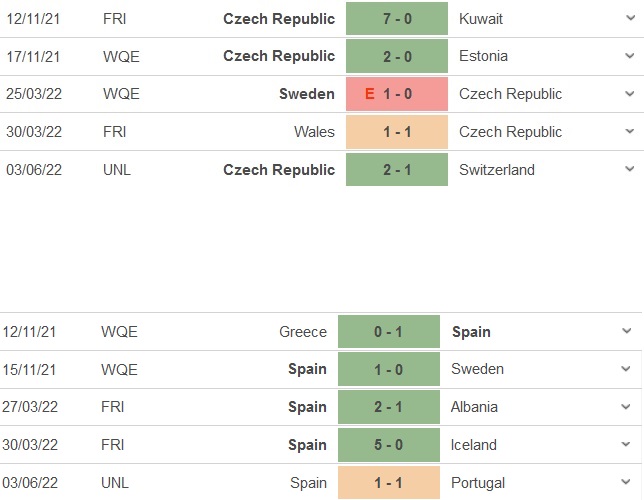Expand the Sweden vs Czech Republic match row
Screen dimensions: 644x500
(627, 95)
